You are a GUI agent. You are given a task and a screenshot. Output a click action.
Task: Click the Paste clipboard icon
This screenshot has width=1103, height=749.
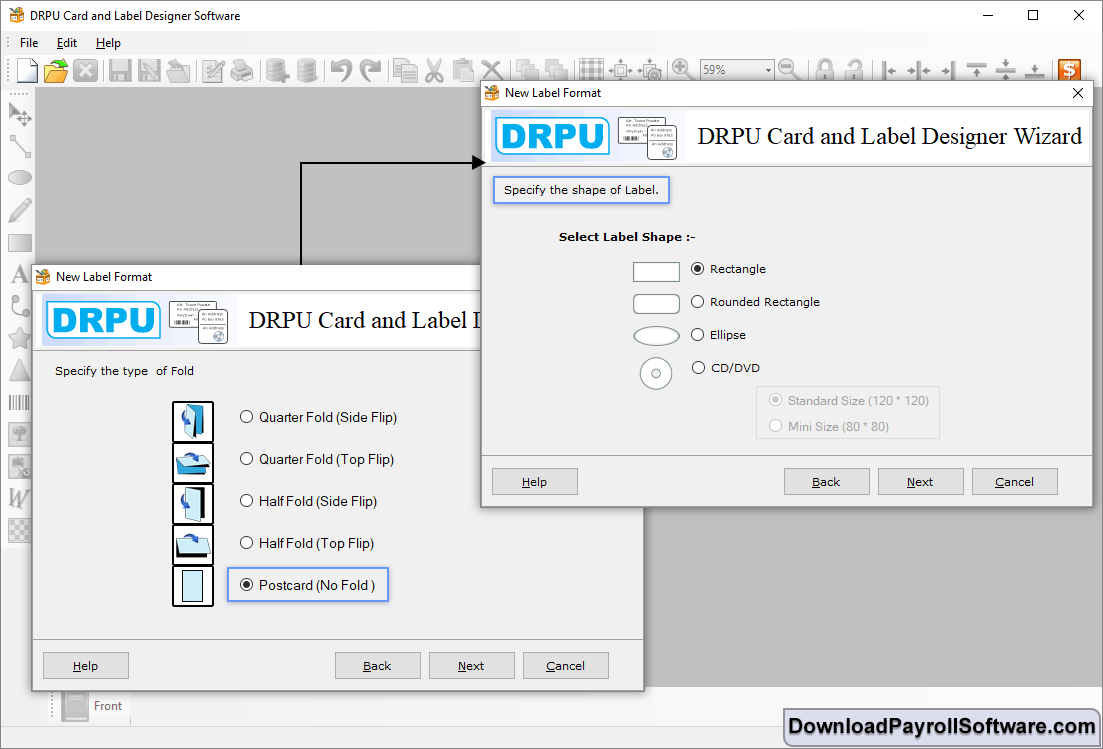(463, 70)
